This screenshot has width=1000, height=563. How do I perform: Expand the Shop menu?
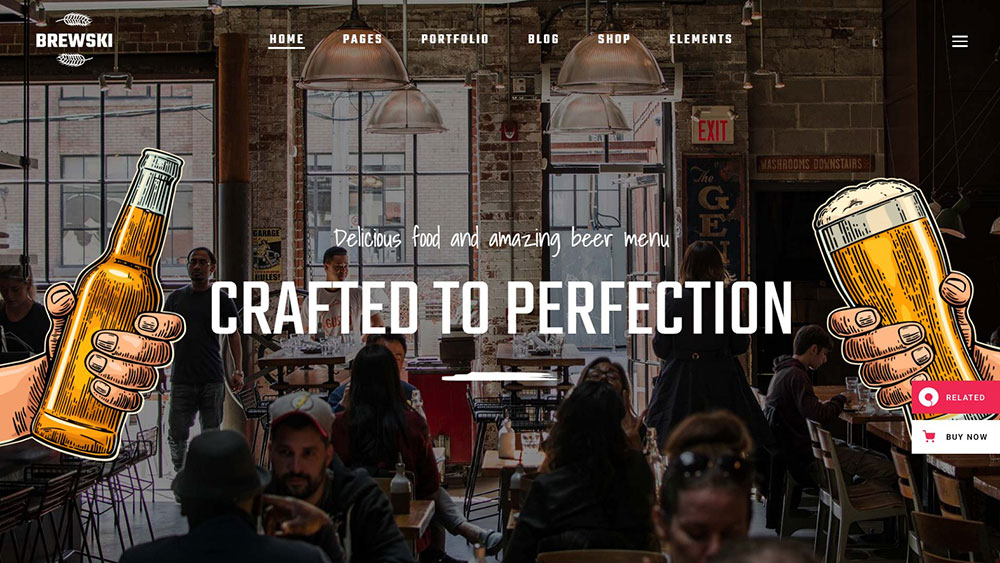point(614,39)
